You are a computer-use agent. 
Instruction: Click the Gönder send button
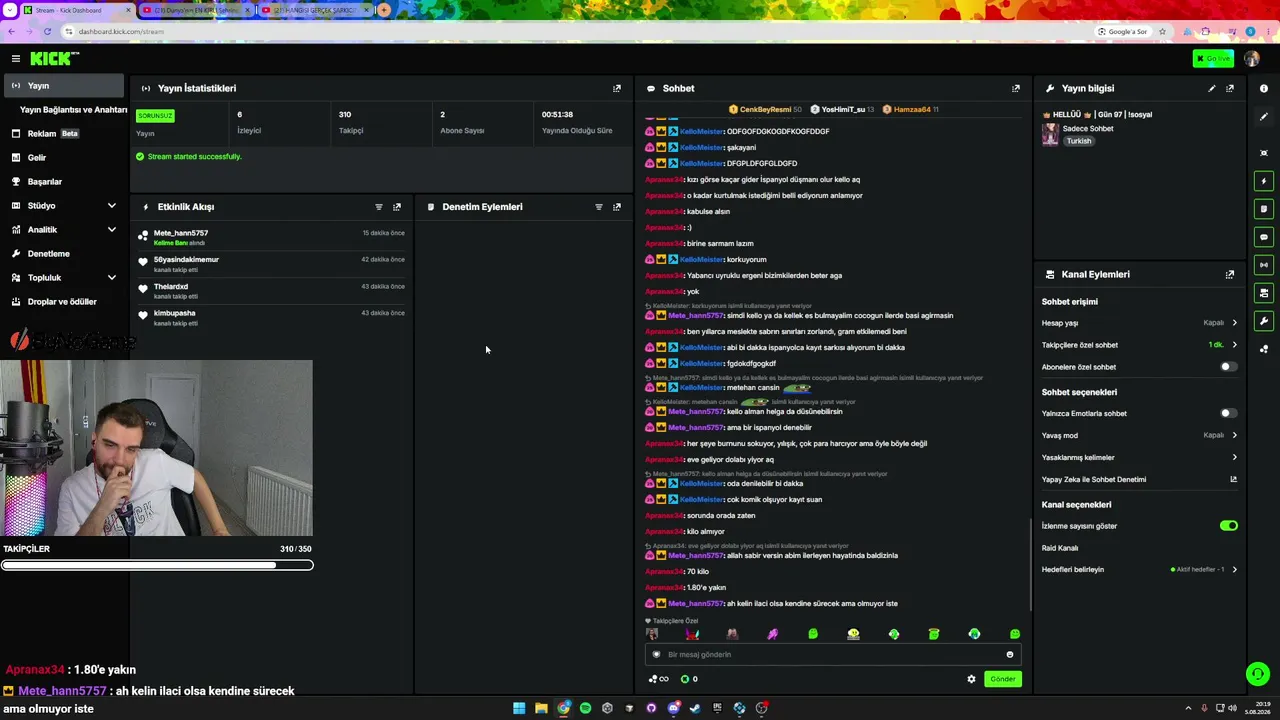tap(1002, 679)
